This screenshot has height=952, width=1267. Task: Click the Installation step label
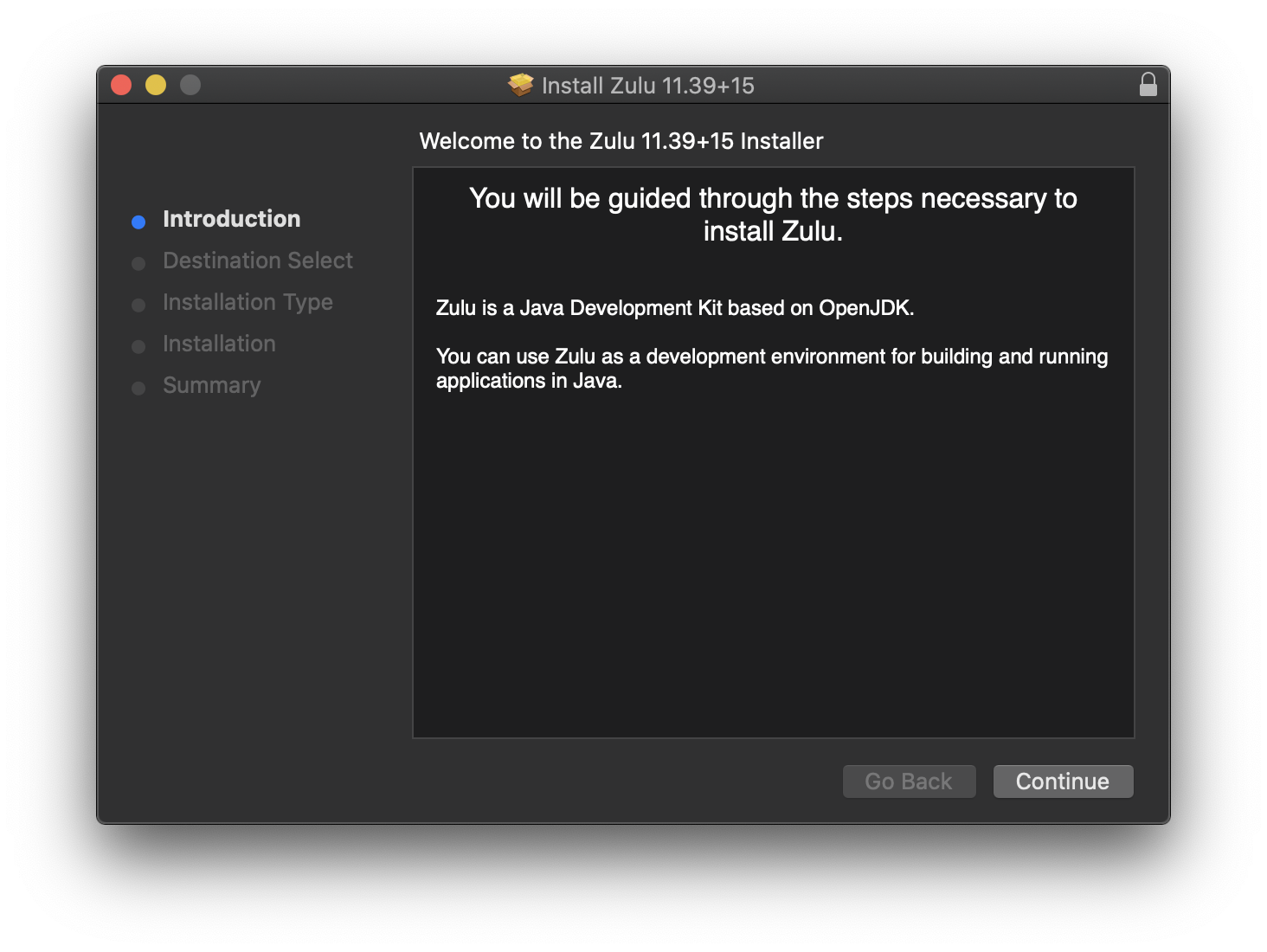point(219,344)
